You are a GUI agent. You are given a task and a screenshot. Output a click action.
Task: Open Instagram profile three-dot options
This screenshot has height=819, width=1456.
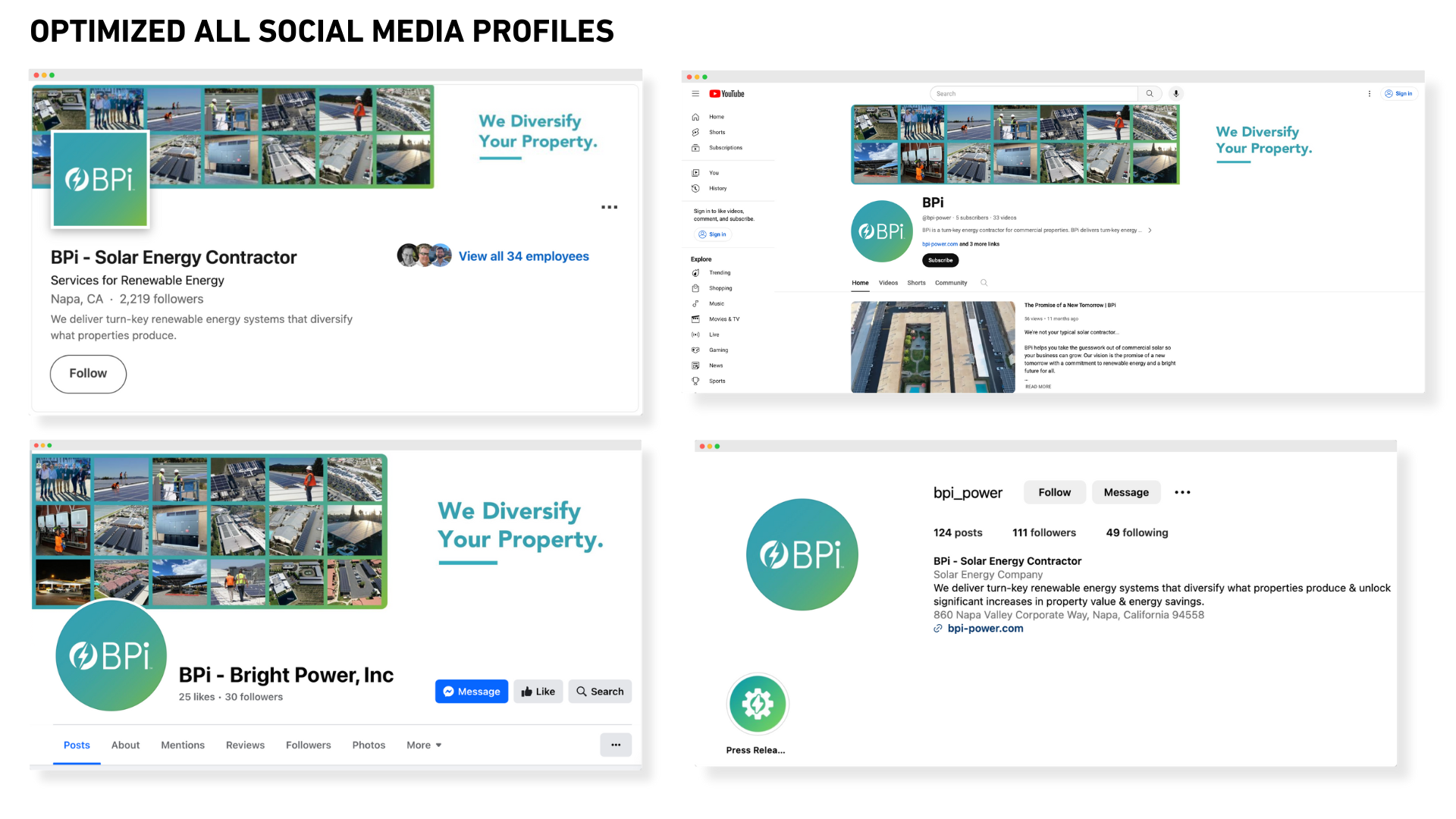(x=1182, y=492)
